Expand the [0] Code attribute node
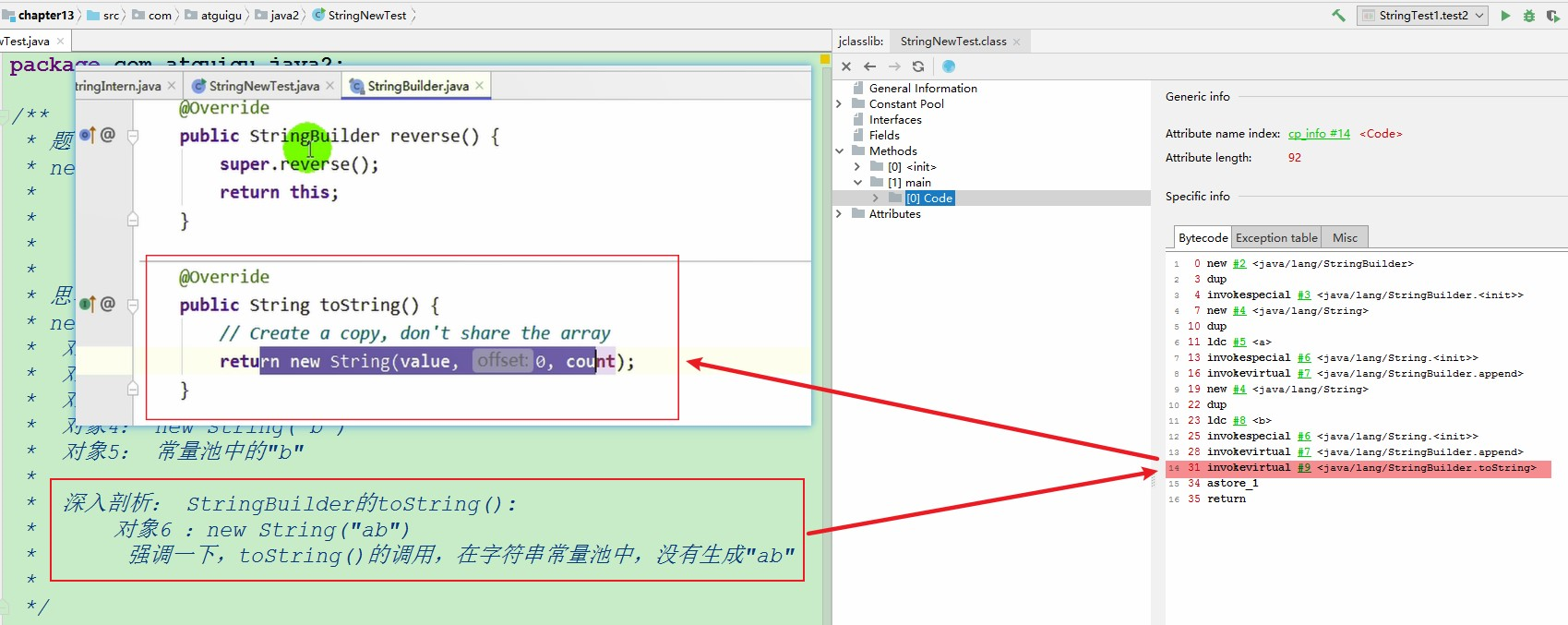 (876, 198)
